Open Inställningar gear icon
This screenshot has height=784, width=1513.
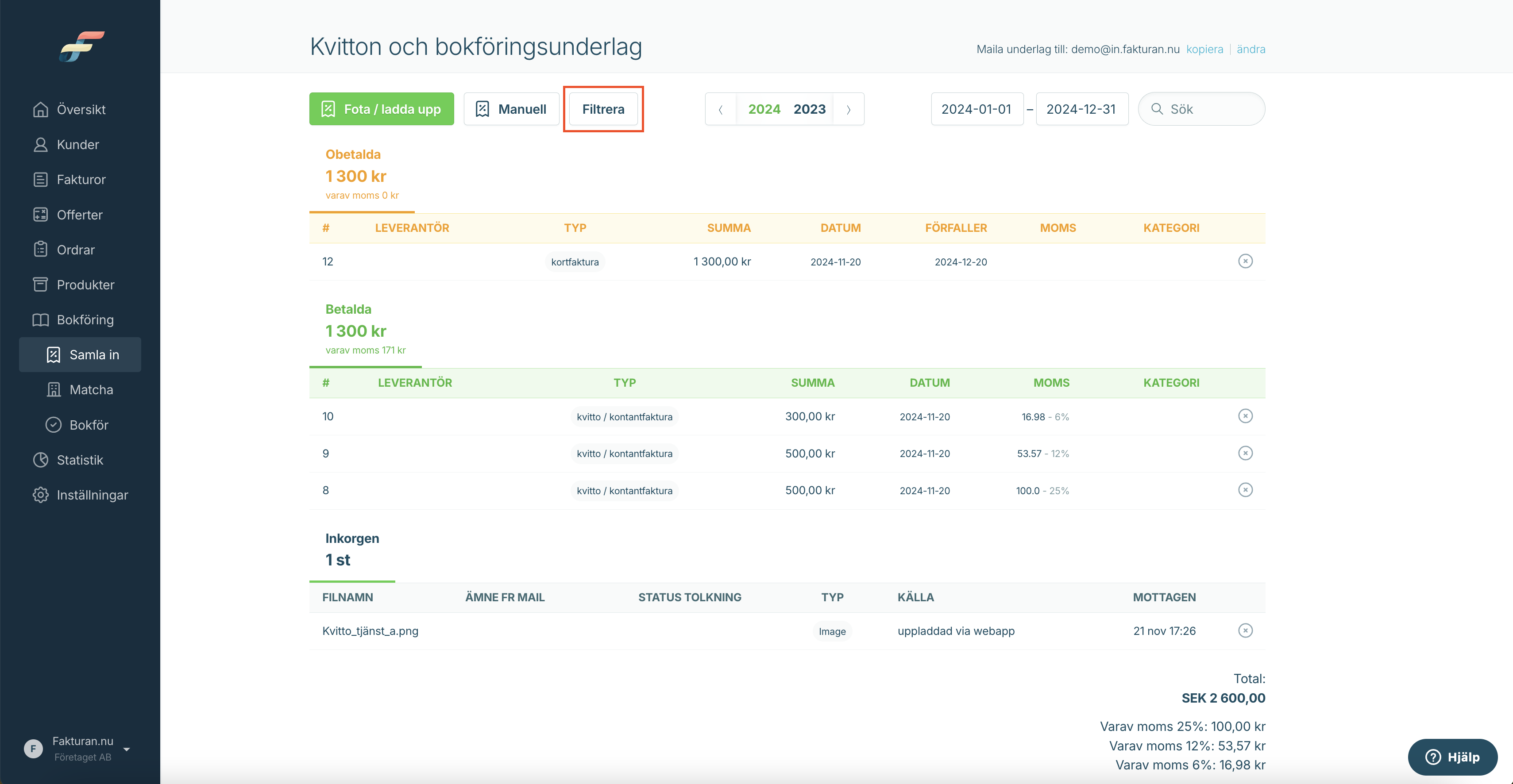coord(40,495)
